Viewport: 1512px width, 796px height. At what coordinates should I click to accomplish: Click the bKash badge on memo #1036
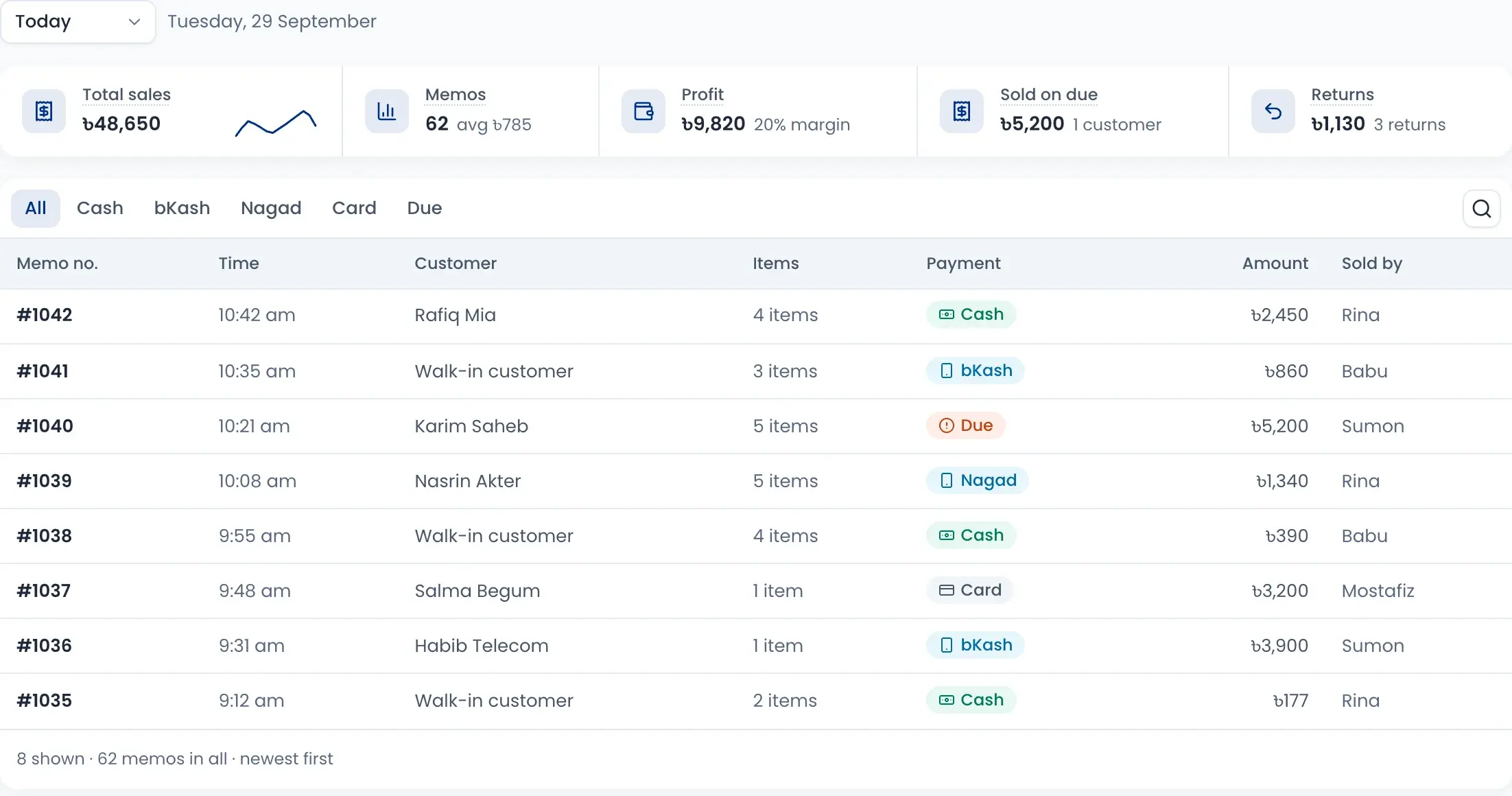[x=975, y=645]
